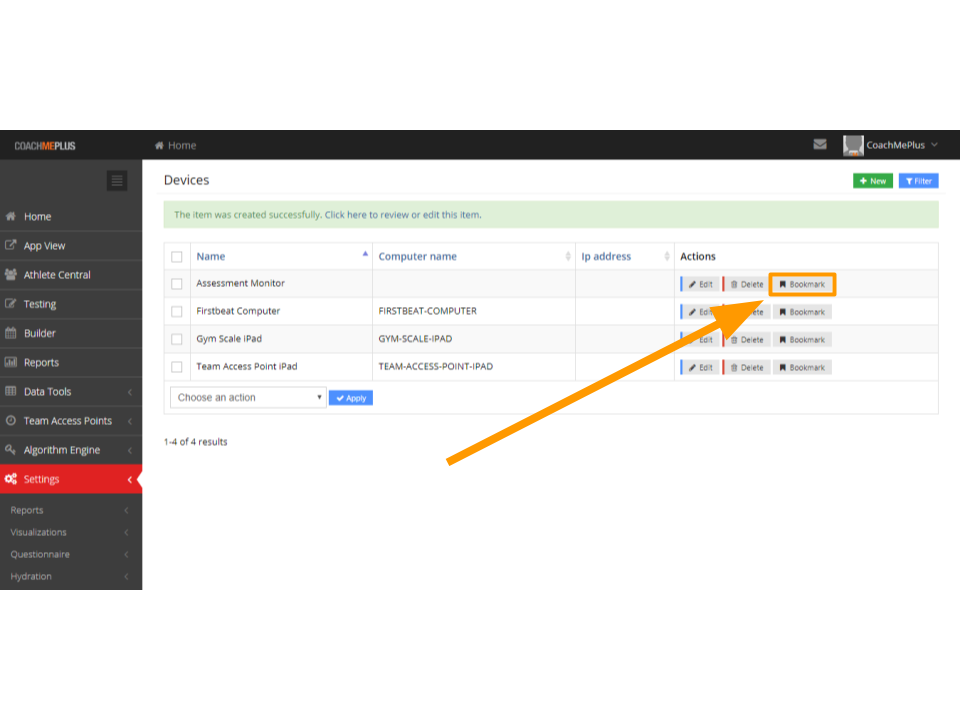Sort the Ip address column
960x720 pixels.
pyautogui.click(x=667, y=257)
